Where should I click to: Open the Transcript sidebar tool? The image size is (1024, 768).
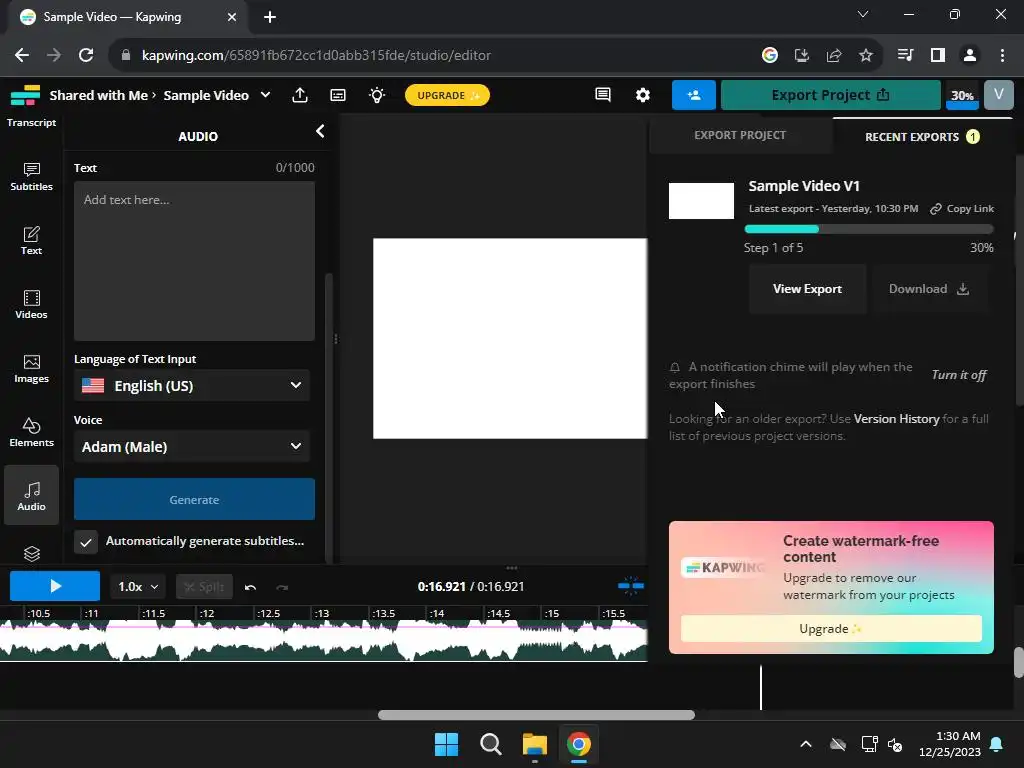31,122
